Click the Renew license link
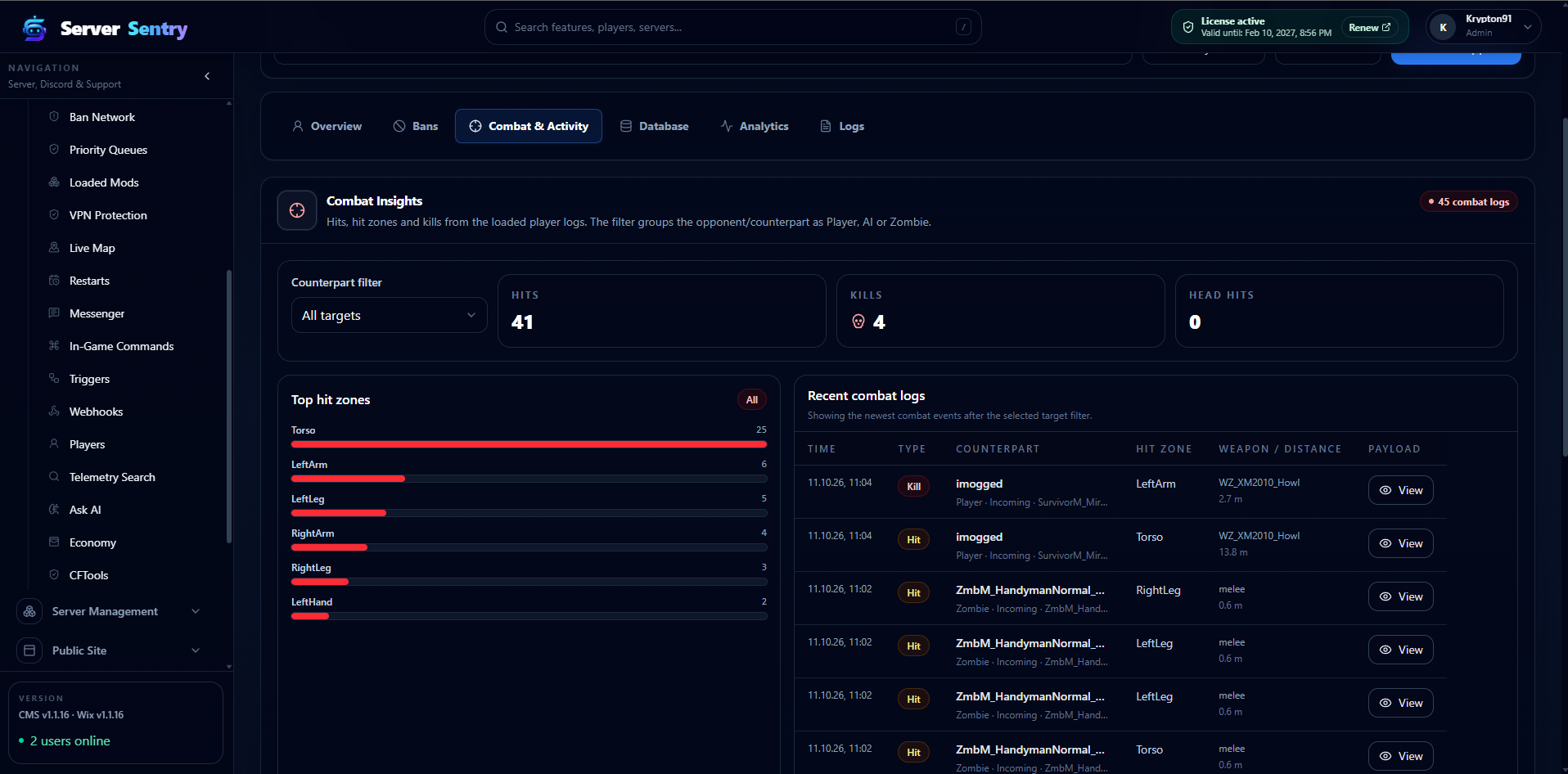This screenshot has width=1568, height=774. pyautogui.click(x=1369, y=27)
